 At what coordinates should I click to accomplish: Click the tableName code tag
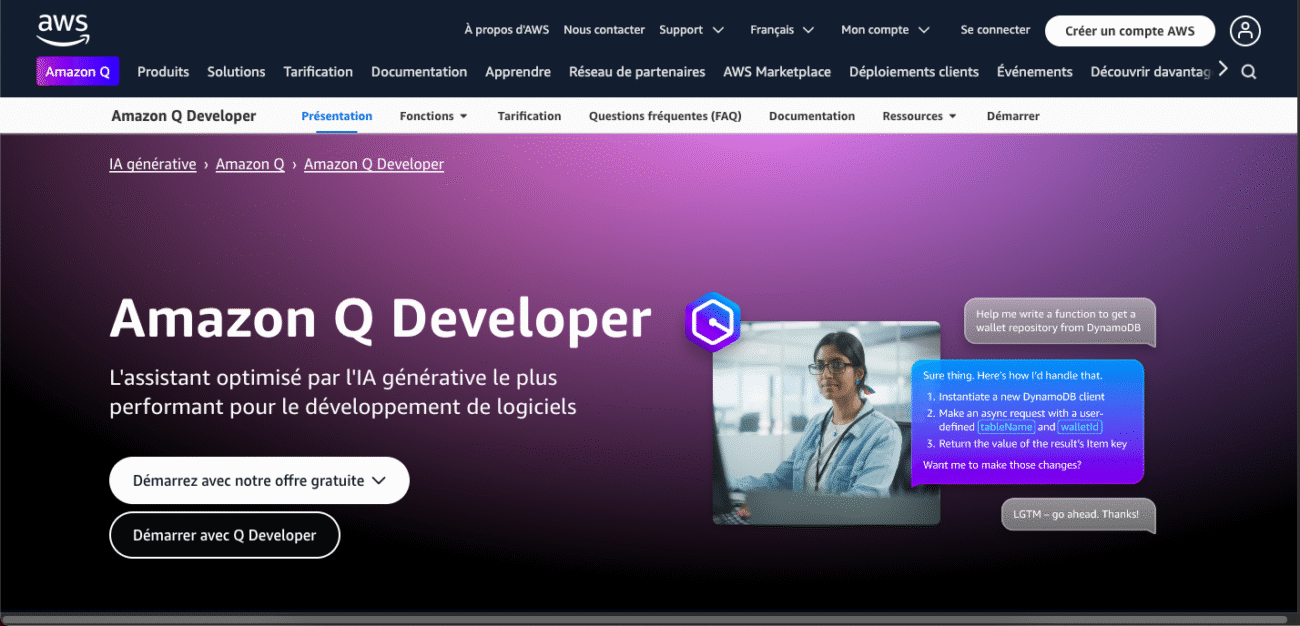1006,427
